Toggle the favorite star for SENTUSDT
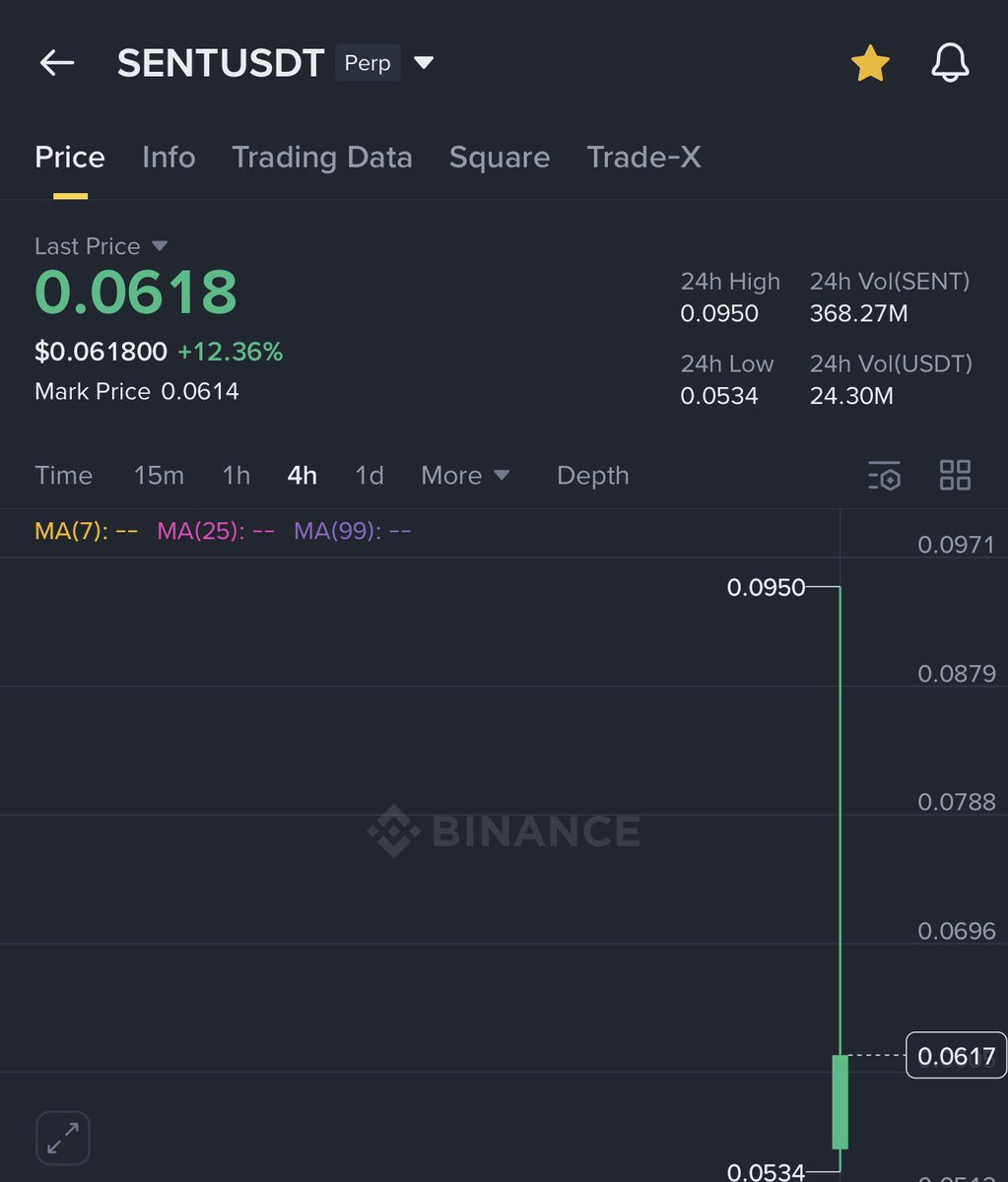 870,62
